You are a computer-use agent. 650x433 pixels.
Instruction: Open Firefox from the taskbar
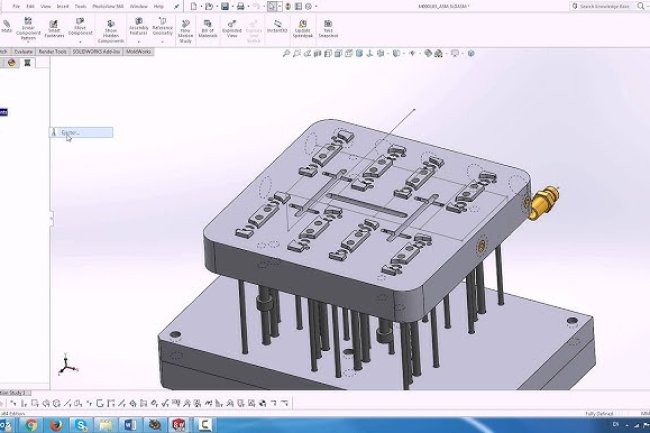click(56, 425)
